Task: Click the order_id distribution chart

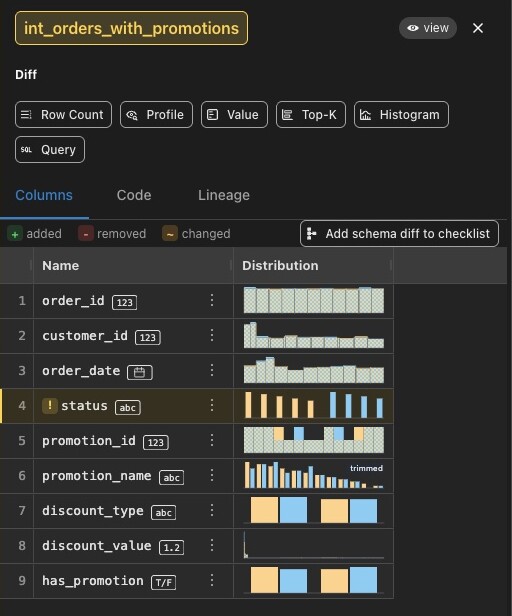Action: coord(314,301)
